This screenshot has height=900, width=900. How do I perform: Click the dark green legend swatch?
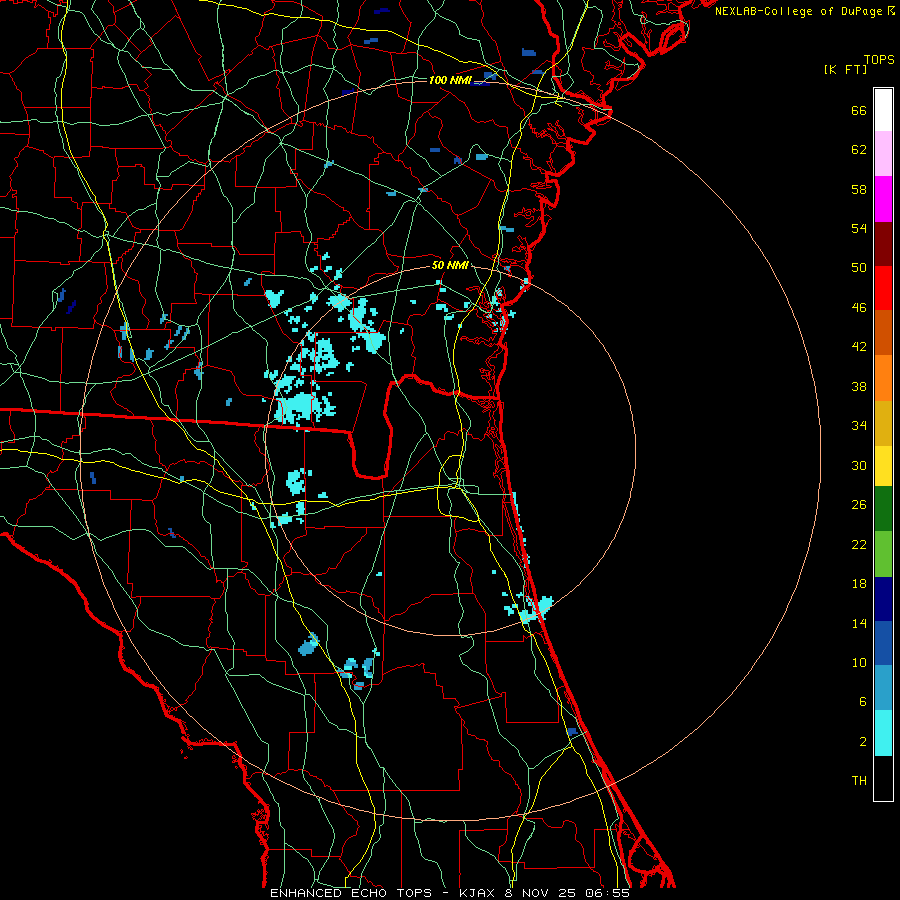883,509
